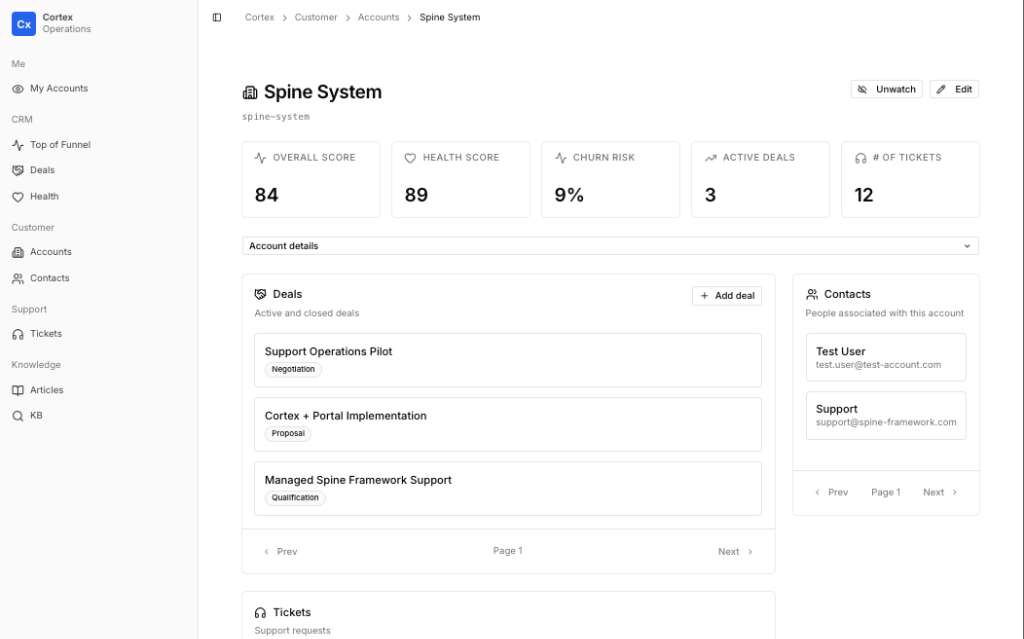The height and width of the screenshot is (639, 1024).
Task: Click the health score value 89
Action: [x=416, y=195]
